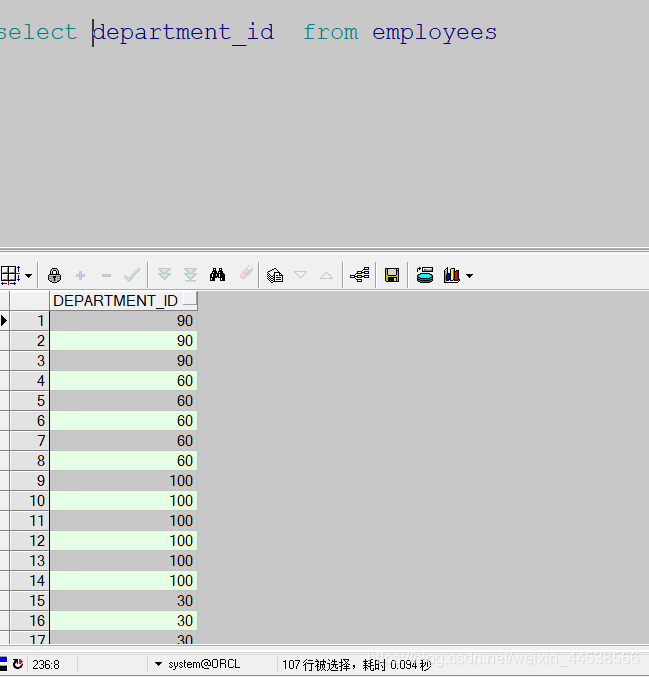The image size is (649, 677).
Task: Select row number 7 header
Action: pyautogui.click(x=30, y=441)
